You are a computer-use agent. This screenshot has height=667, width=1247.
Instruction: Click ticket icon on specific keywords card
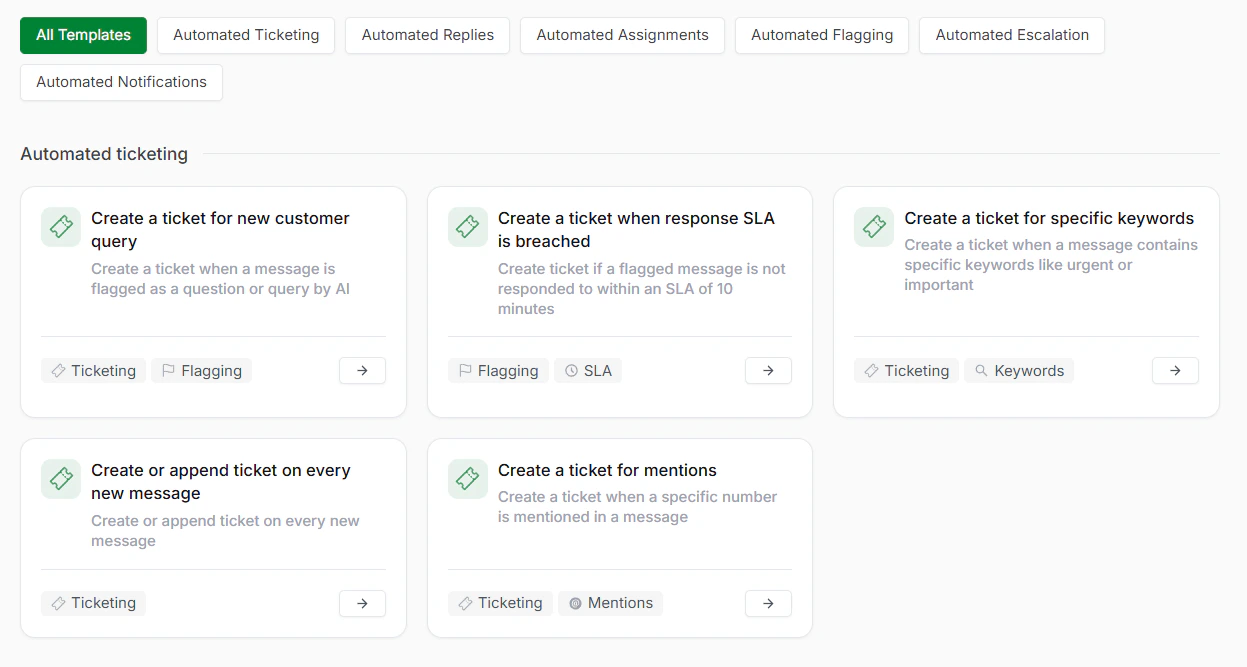[x=874, y=227]
